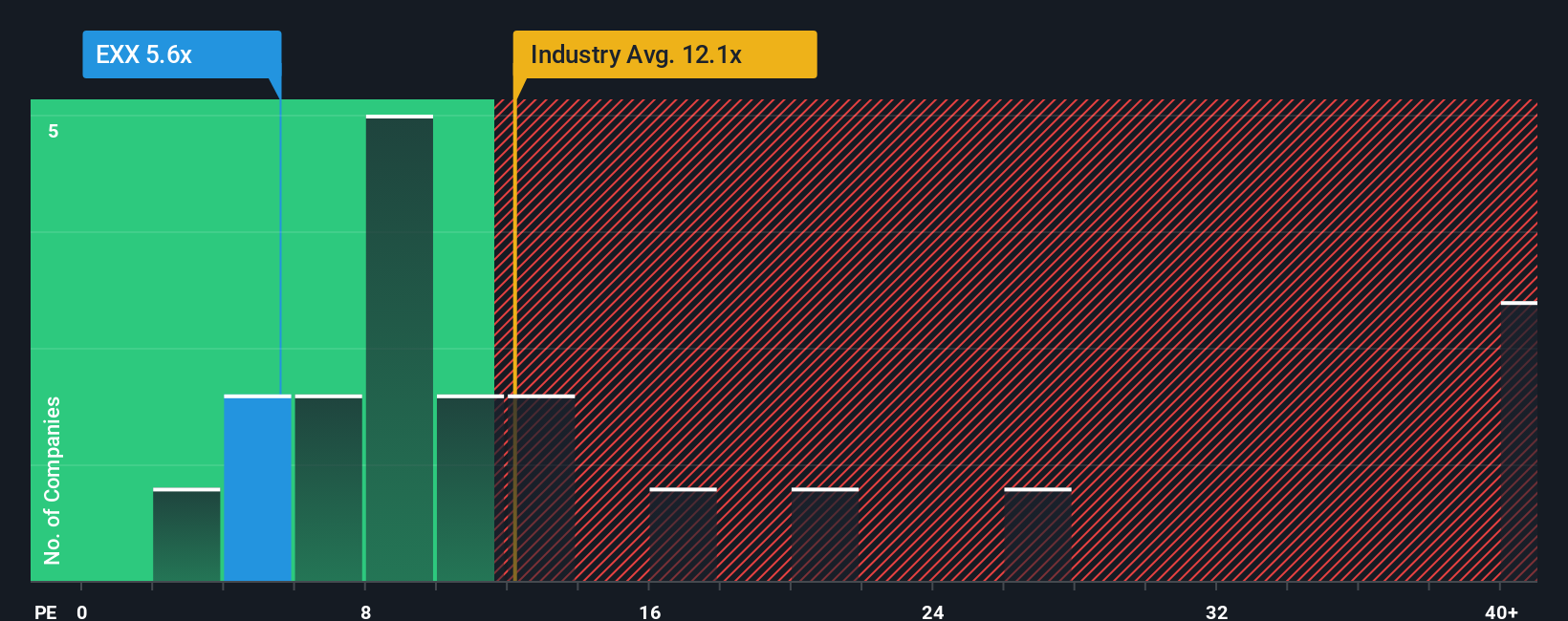Click the '32' x-axis tick label
The width and height of the screenshot is (1568, 621).
click(x=1216, y=611)
